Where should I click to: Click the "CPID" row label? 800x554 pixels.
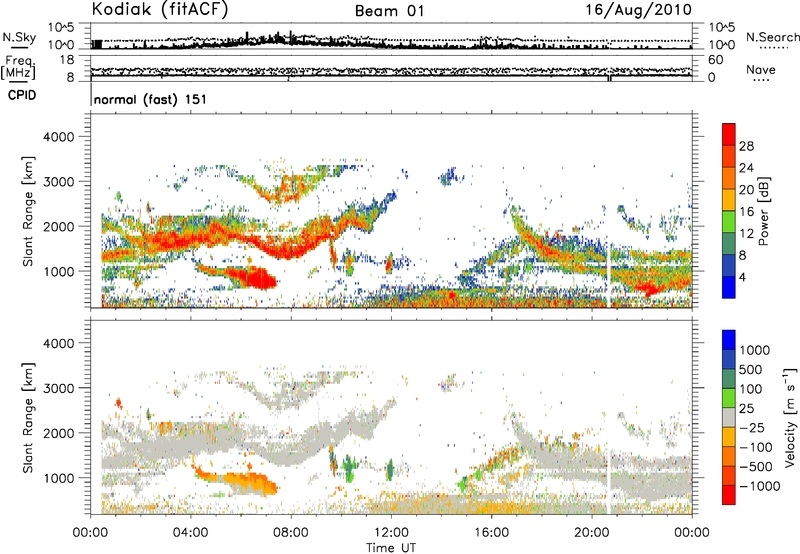click(22, 95)
